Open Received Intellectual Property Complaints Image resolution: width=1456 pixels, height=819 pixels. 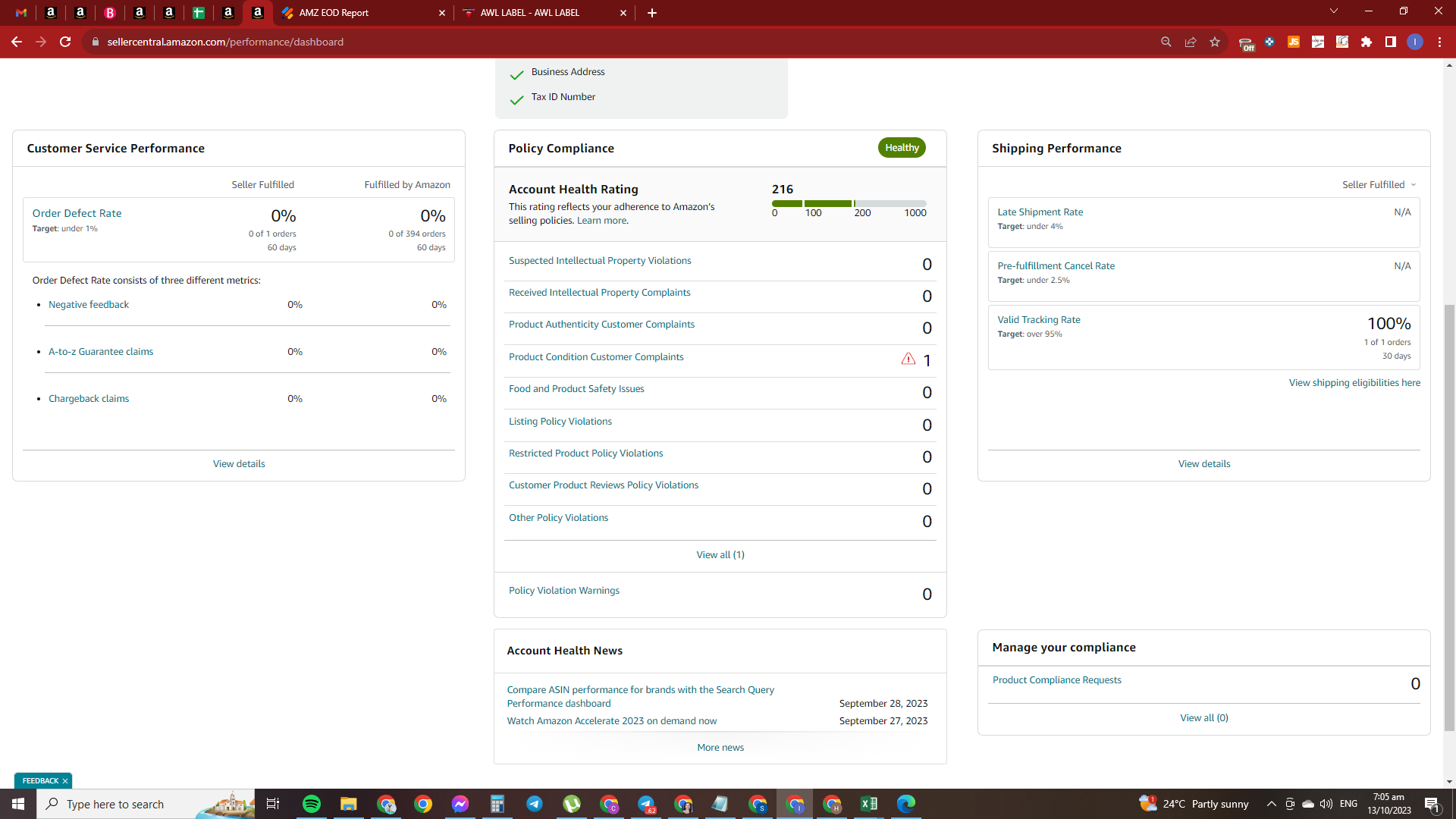599,293
